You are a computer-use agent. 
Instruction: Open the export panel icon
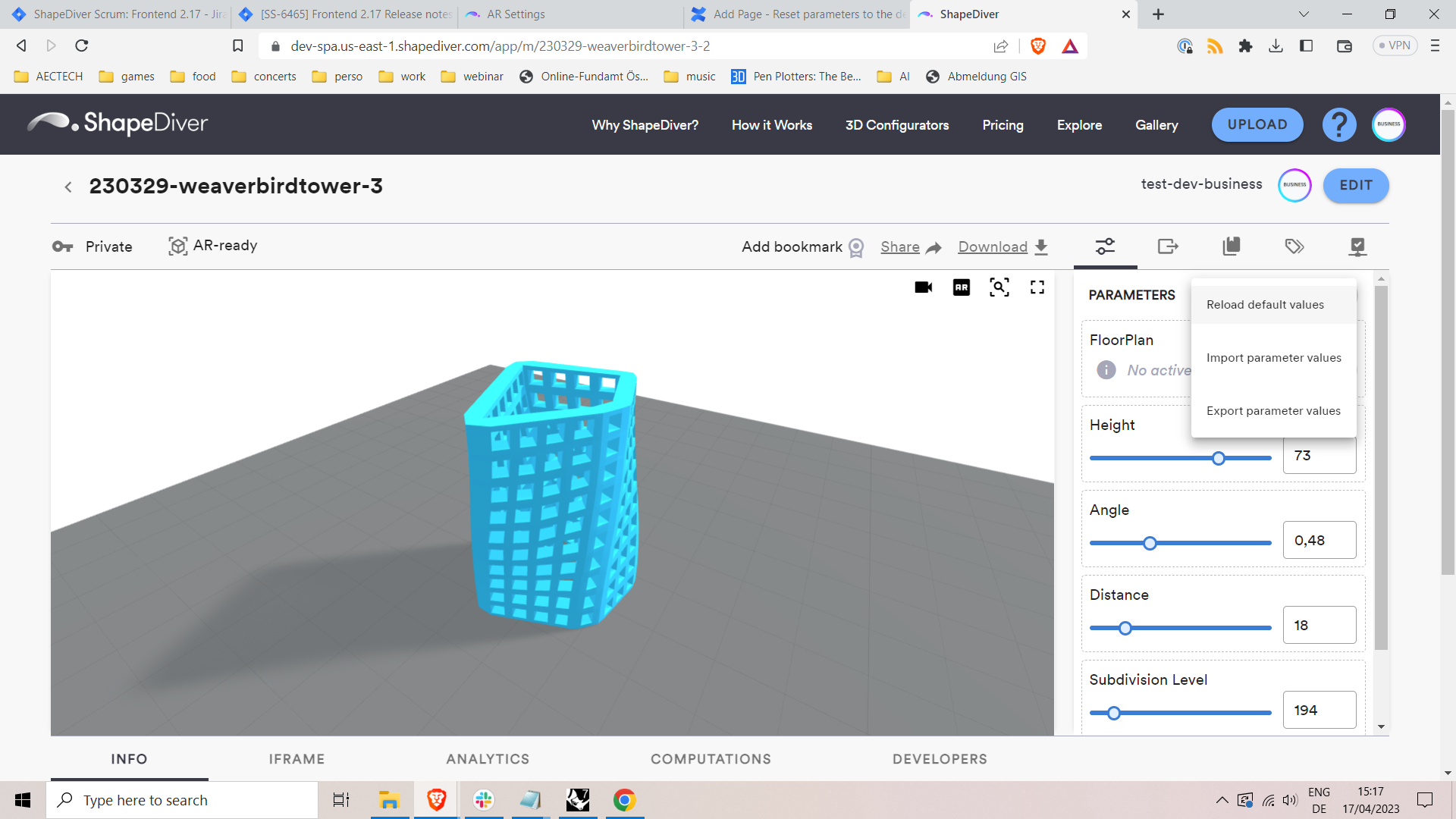(x=1168, y=246)
